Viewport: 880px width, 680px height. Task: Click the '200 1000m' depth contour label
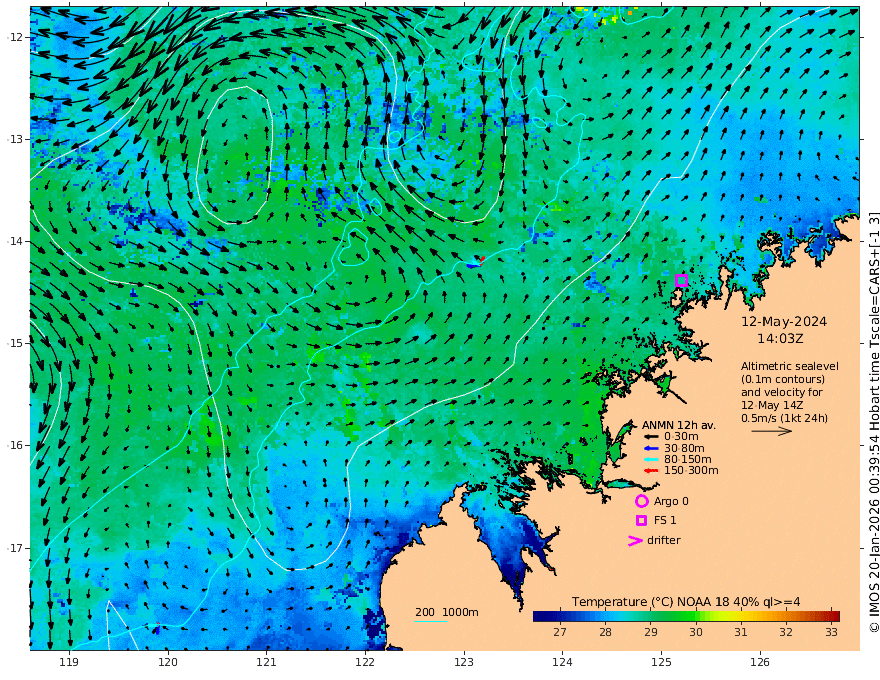click(x=447, y=612)
